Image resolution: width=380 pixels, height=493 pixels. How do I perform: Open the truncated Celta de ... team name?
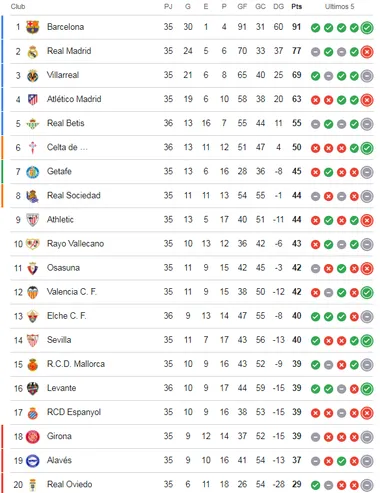point(67,147)
